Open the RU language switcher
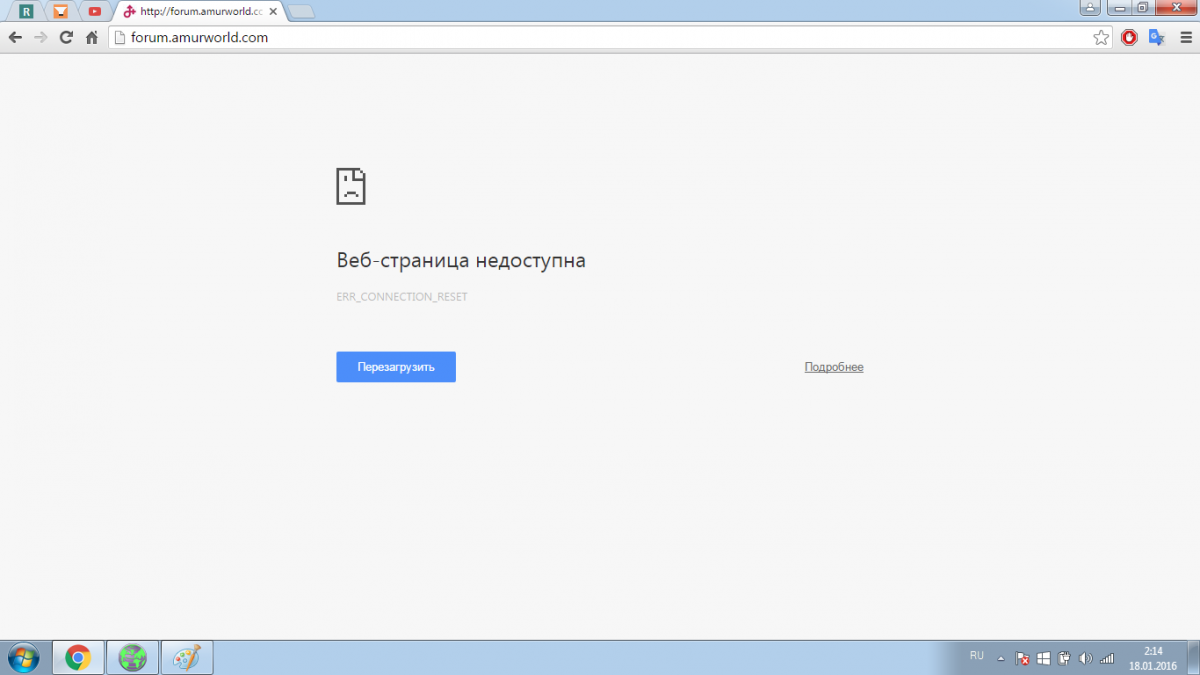1200x675 pixels. [x=976, y=656]
